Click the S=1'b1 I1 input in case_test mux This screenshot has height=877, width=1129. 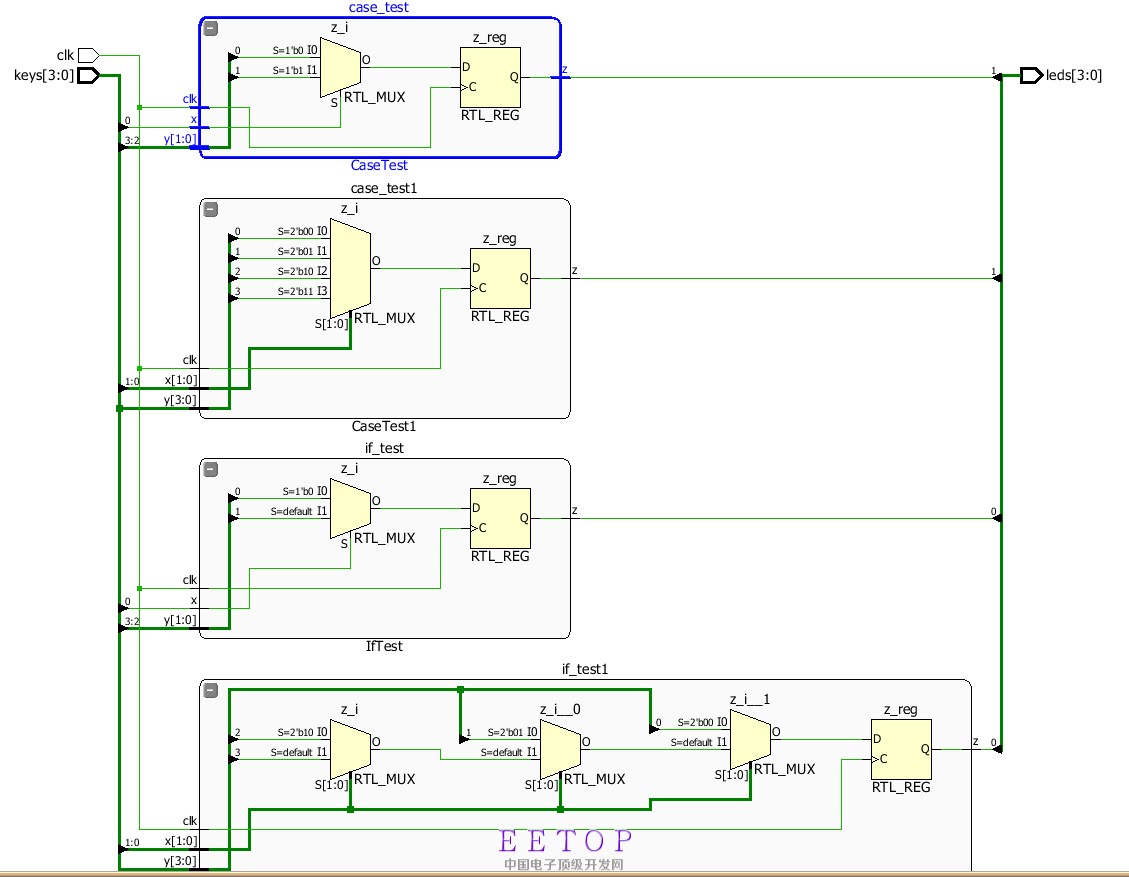[x=294, y=70]
